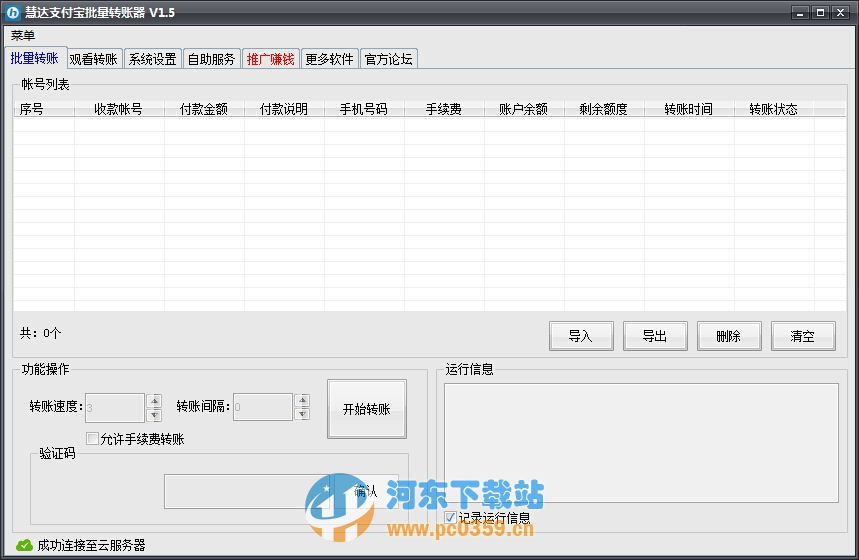This screenshot has width=859, height=560.
Task: Sort by the 序号 column header
Action: tap(44, 109)
